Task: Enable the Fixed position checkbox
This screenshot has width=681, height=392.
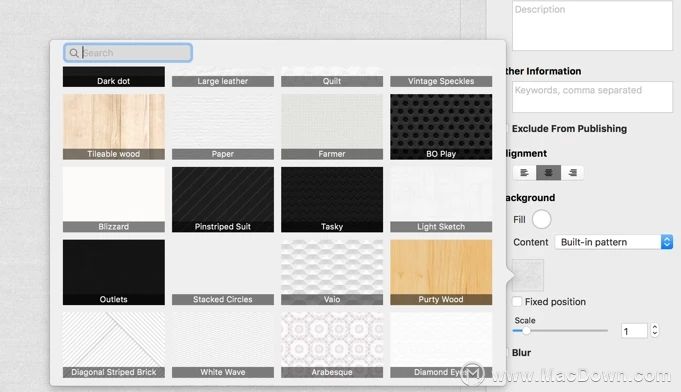Action: pos(517,301)
